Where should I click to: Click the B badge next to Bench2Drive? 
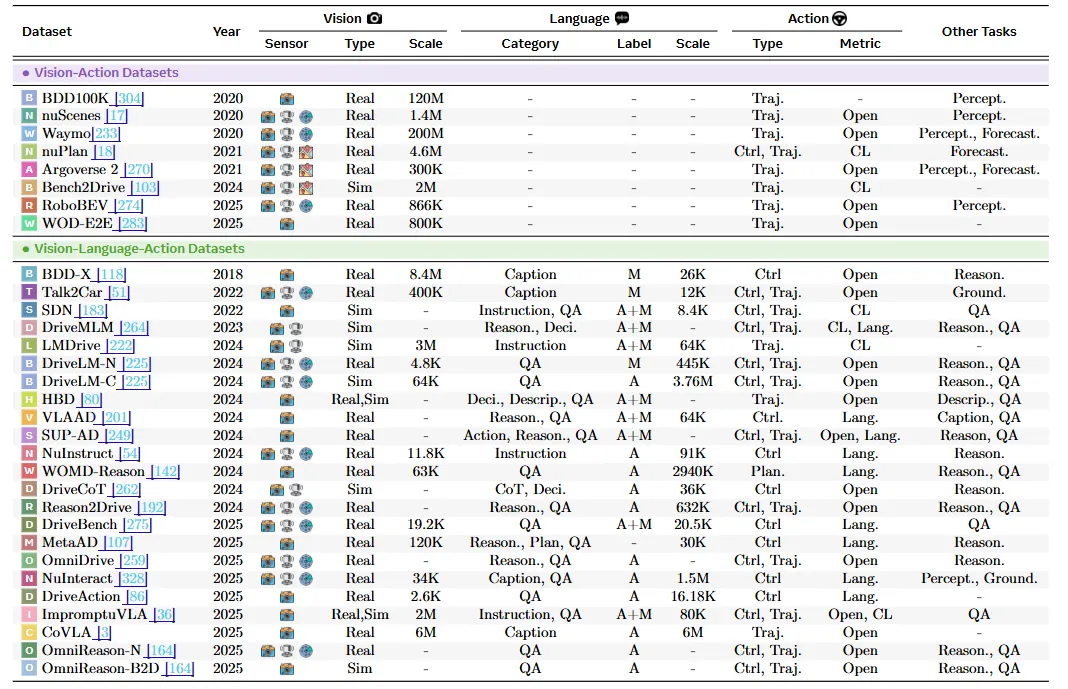[29, 187]
